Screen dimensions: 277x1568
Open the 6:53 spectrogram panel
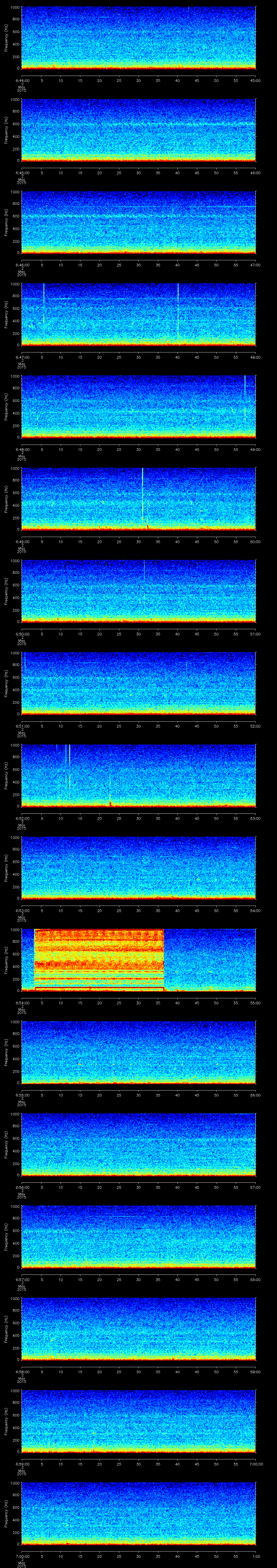click(x=138, y=868)
